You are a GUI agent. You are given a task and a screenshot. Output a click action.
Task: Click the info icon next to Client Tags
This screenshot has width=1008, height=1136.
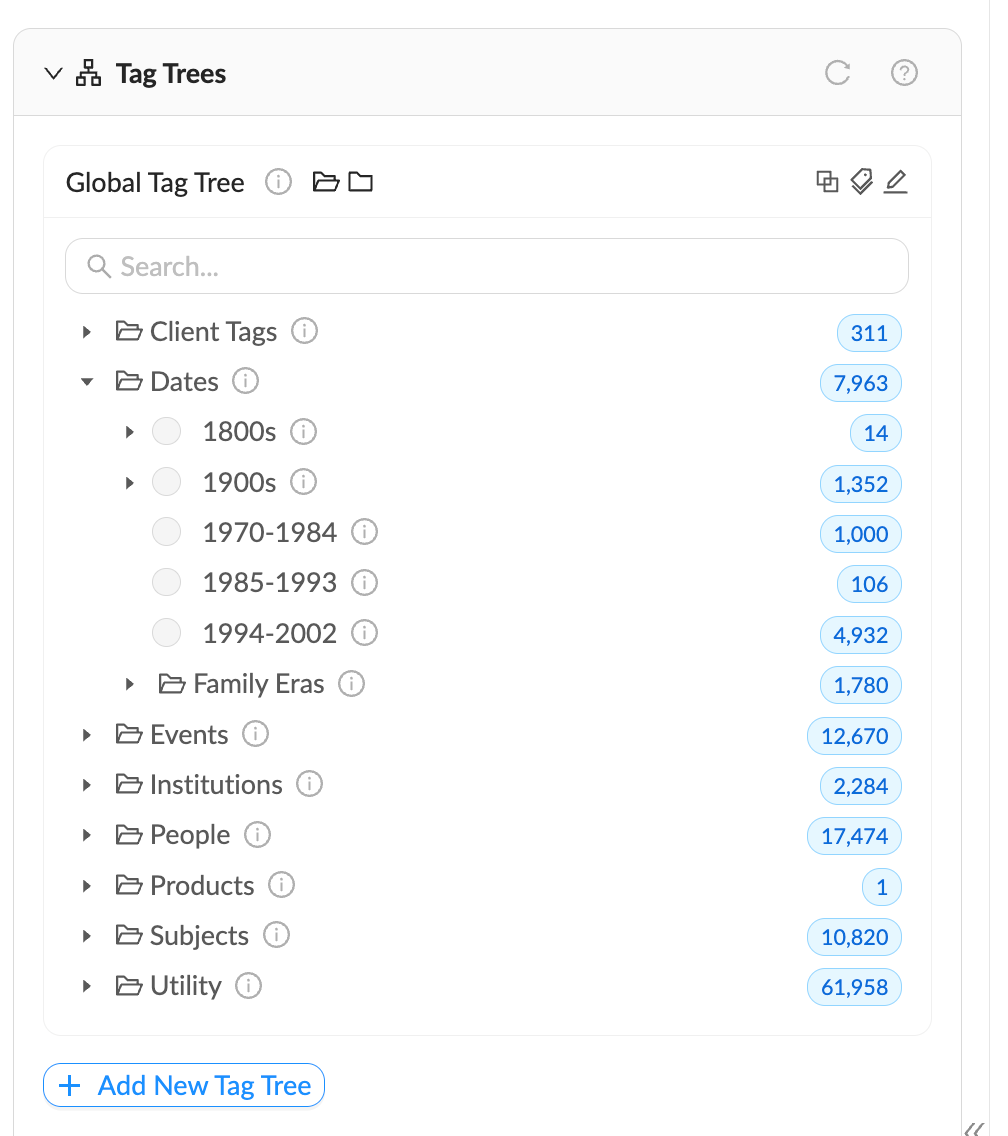point(304,331)
